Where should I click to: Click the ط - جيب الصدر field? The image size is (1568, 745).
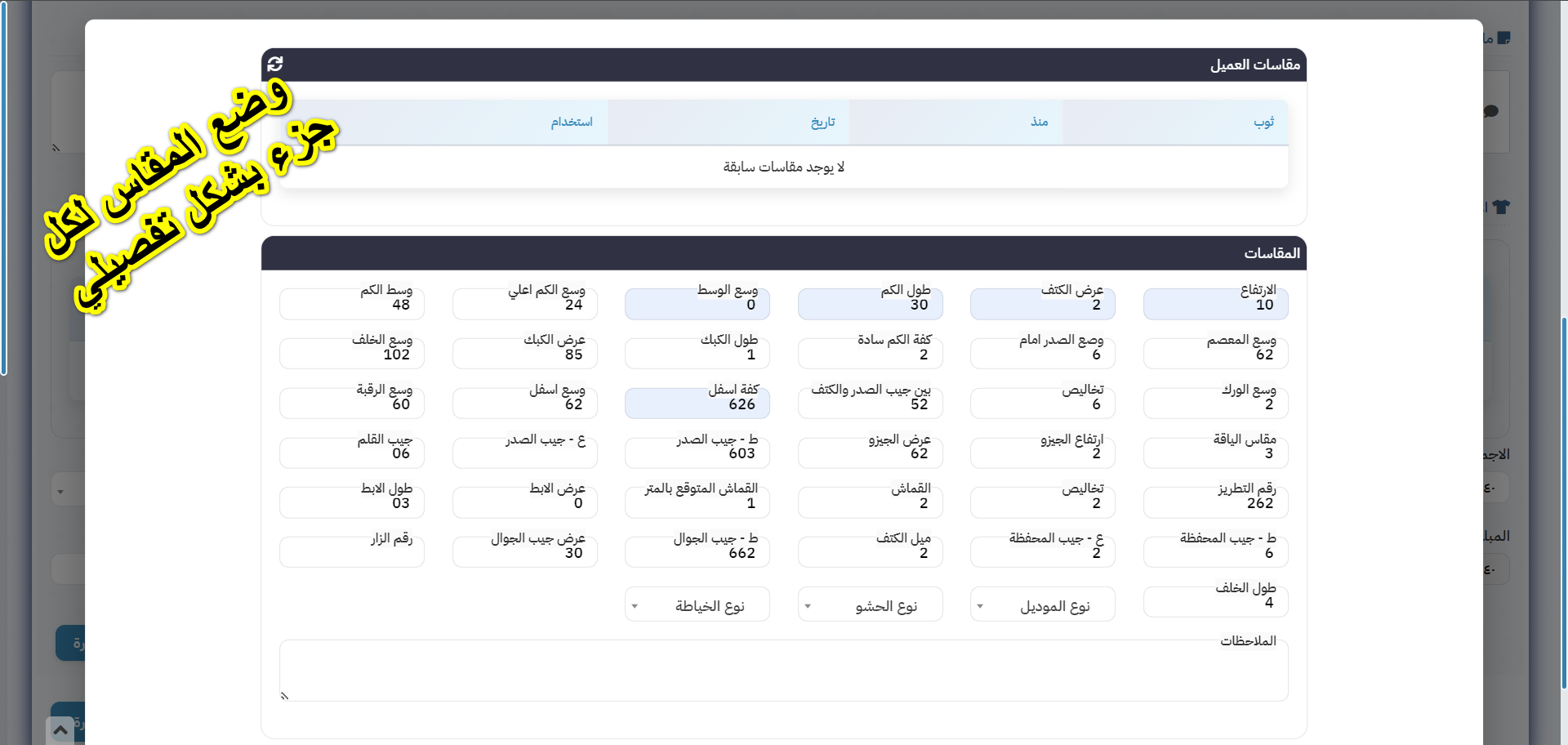tap(697, 453)
